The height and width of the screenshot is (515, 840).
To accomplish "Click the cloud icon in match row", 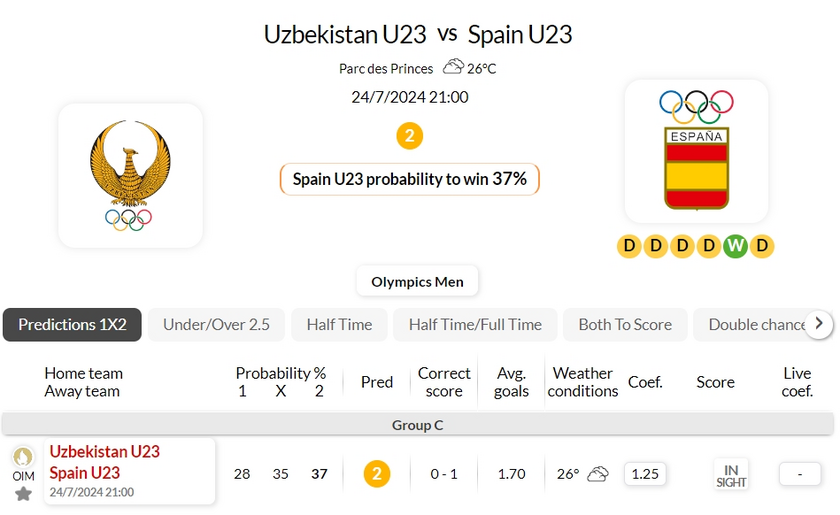I will click(598, 474).
